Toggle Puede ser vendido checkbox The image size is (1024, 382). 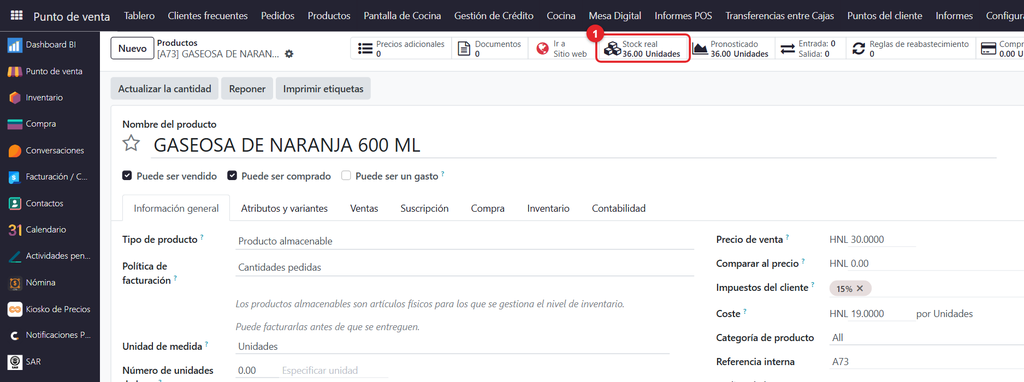pyautogui.click(x=127, y=176)
